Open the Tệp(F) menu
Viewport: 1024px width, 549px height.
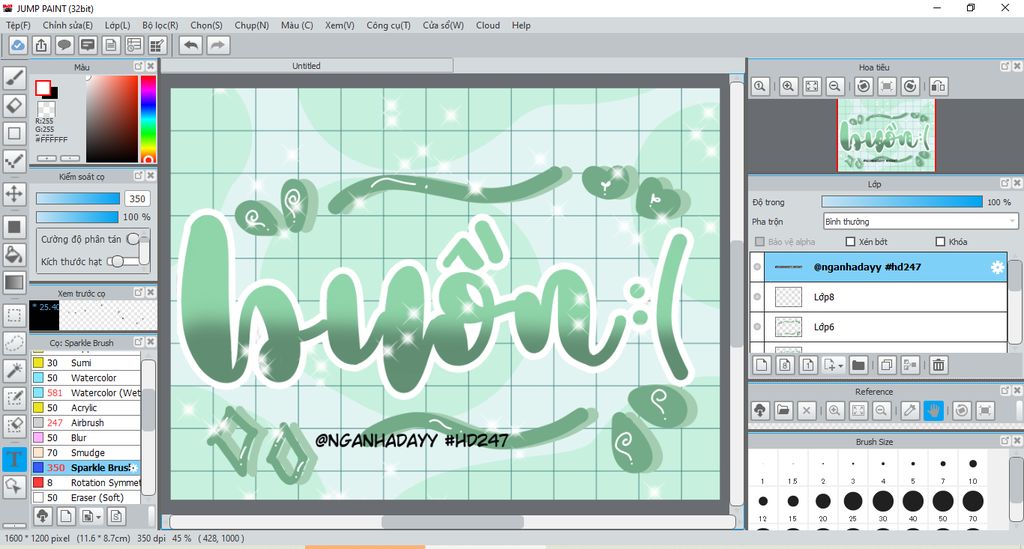tap(18, 25)
